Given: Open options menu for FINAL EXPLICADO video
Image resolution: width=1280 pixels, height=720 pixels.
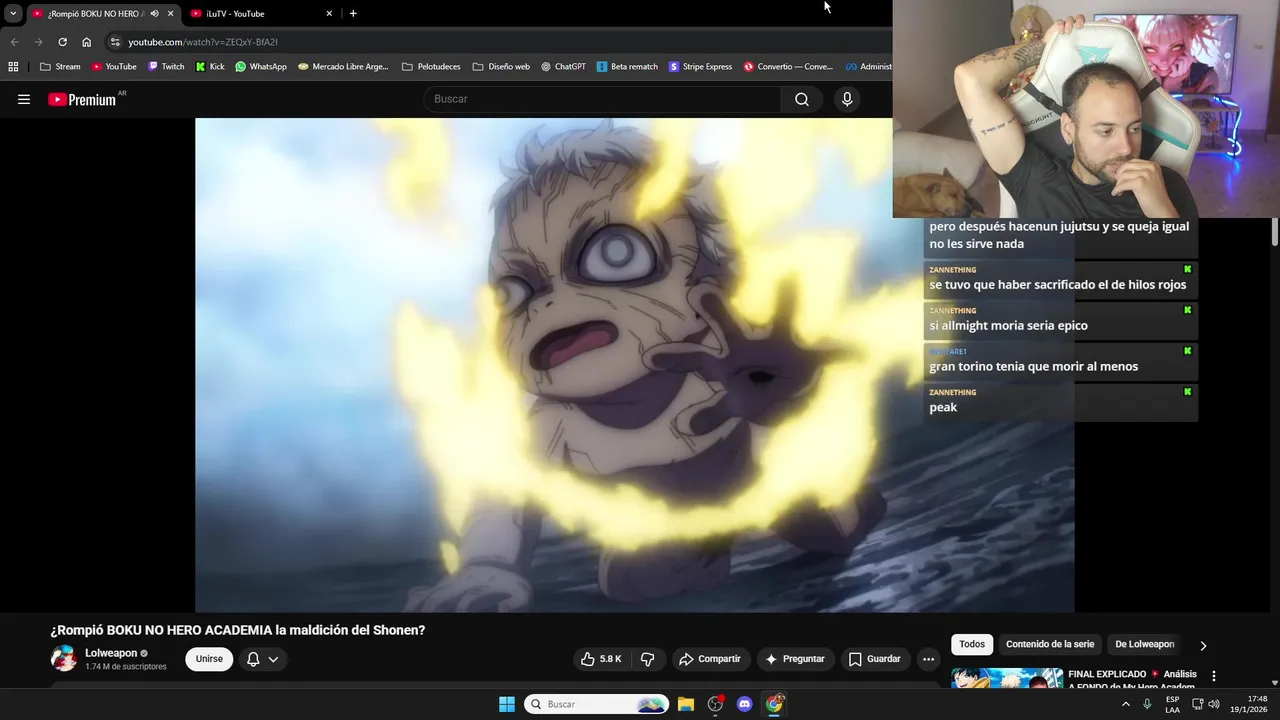Looking at the screenshot, I should (1214, 676).
